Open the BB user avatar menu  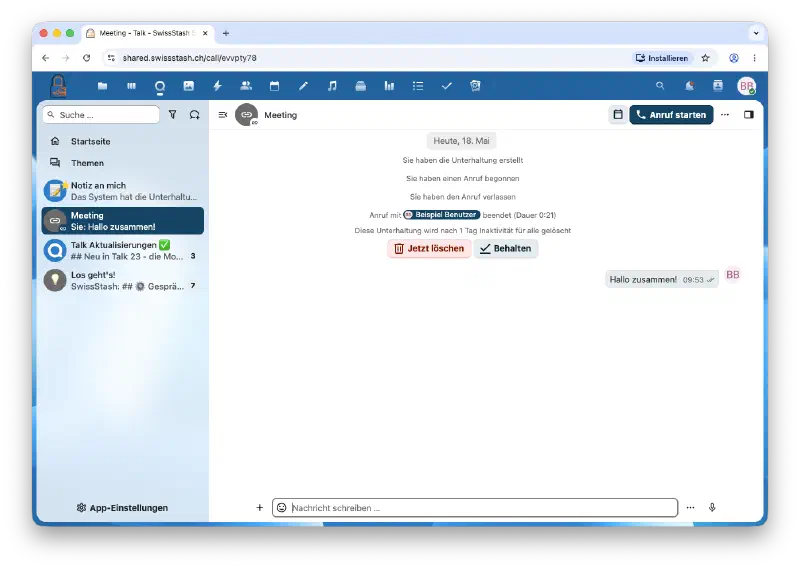[x=746, y=86]
